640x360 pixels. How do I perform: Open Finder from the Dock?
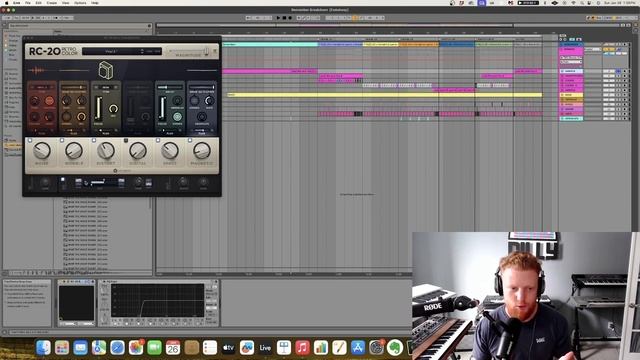point(43,348)
